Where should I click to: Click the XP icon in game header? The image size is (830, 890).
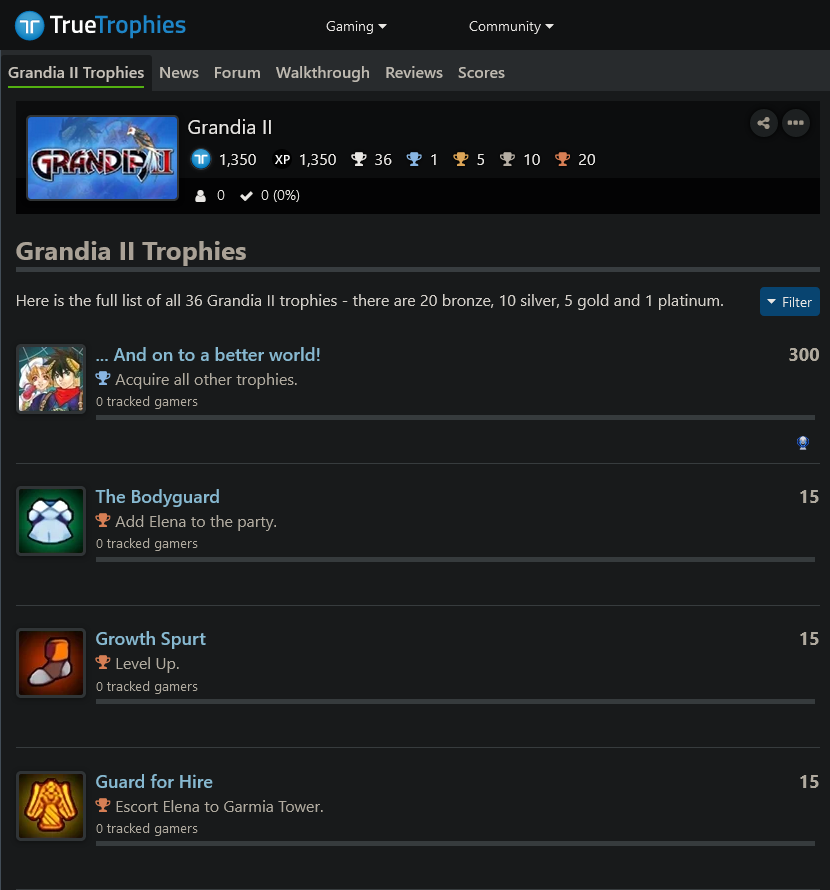coord(282,159)
